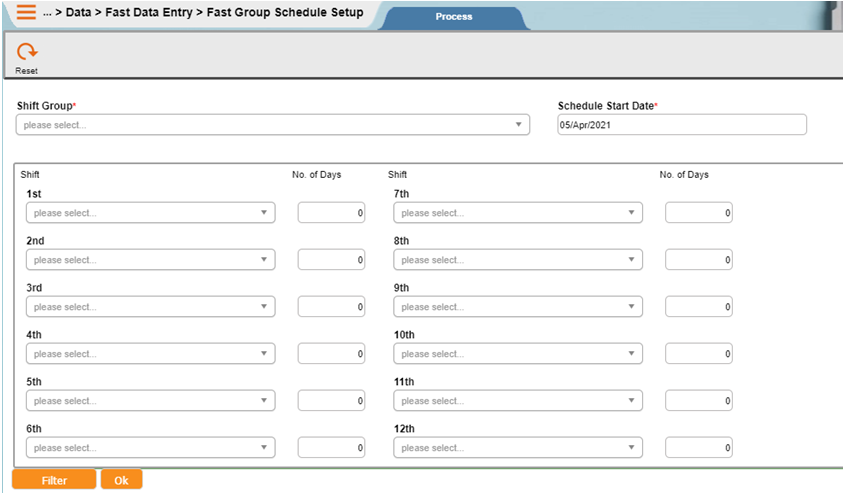Click the Reset icon
The image size is (854, 497).
pyautogui.click(x=27, y=52)
